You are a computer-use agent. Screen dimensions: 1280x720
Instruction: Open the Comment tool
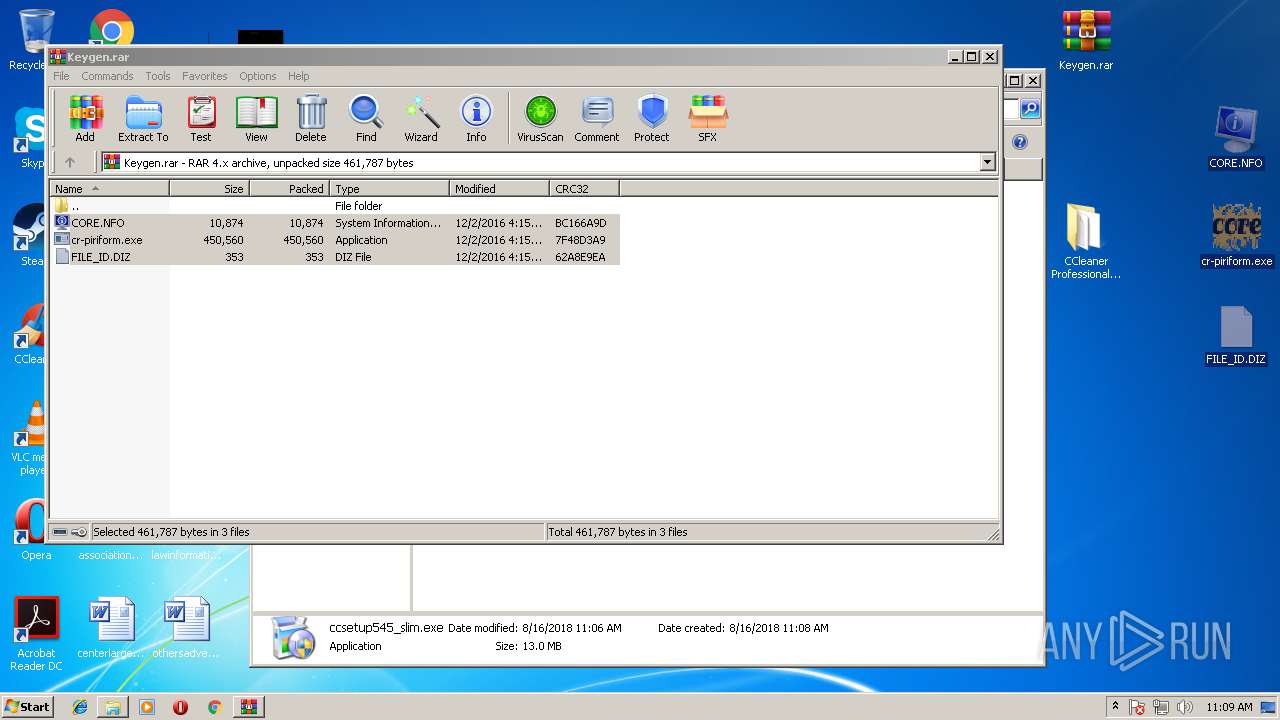(x=597, y=119)
